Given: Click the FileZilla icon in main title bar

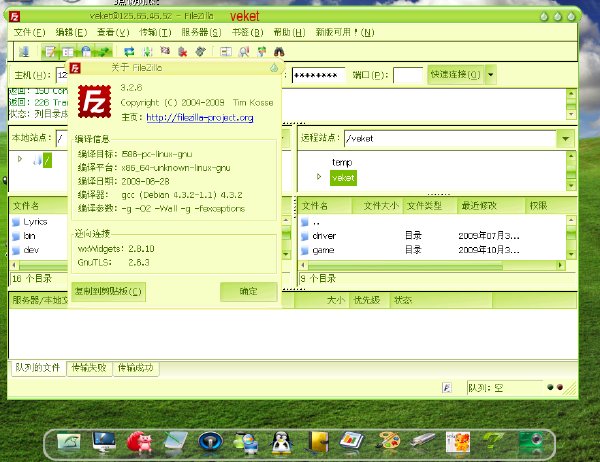Looking at the screenshot, I should (x=15, y=16).
